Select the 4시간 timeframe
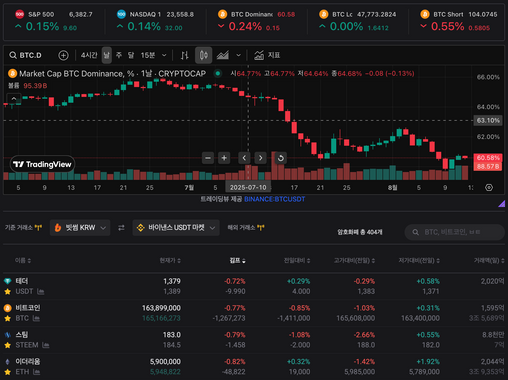The height and width of the screenshot is (380, 508). tap(89, 55)
